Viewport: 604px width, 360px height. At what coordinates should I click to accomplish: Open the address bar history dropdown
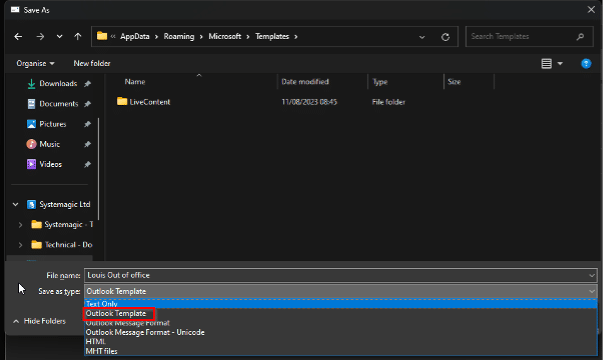422,37
